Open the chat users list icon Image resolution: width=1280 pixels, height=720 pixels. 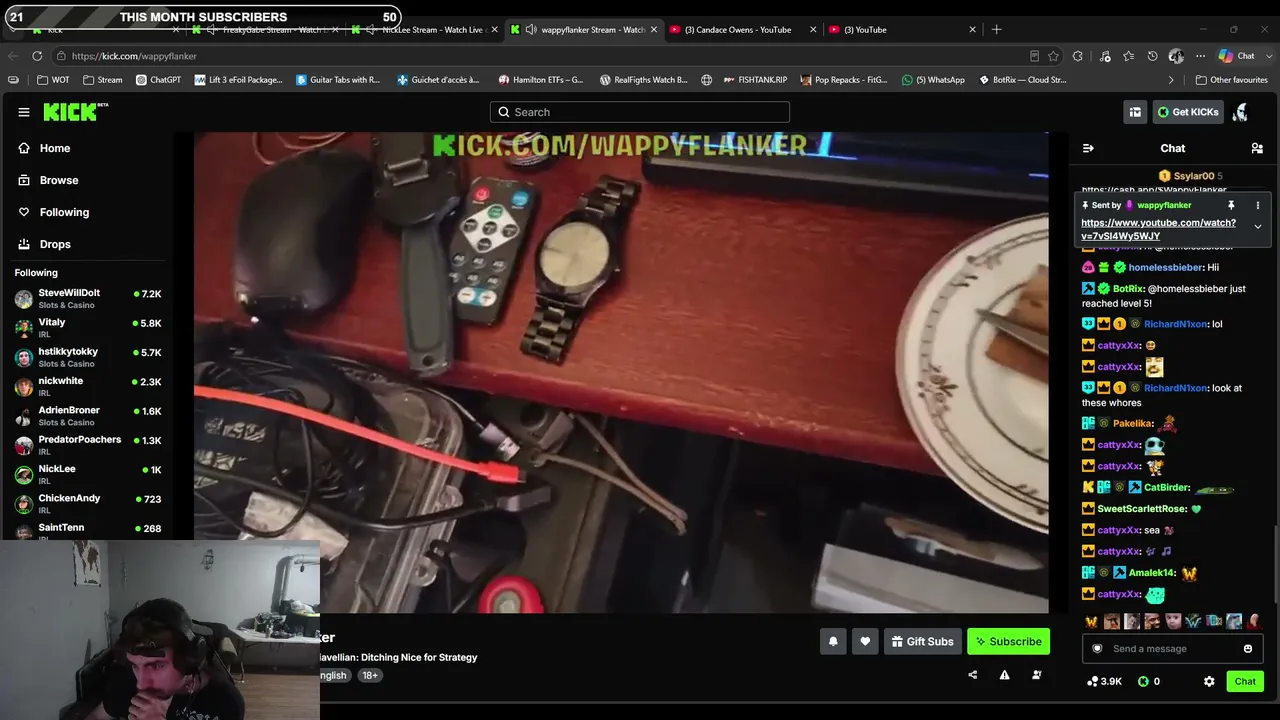point(1257,148)
